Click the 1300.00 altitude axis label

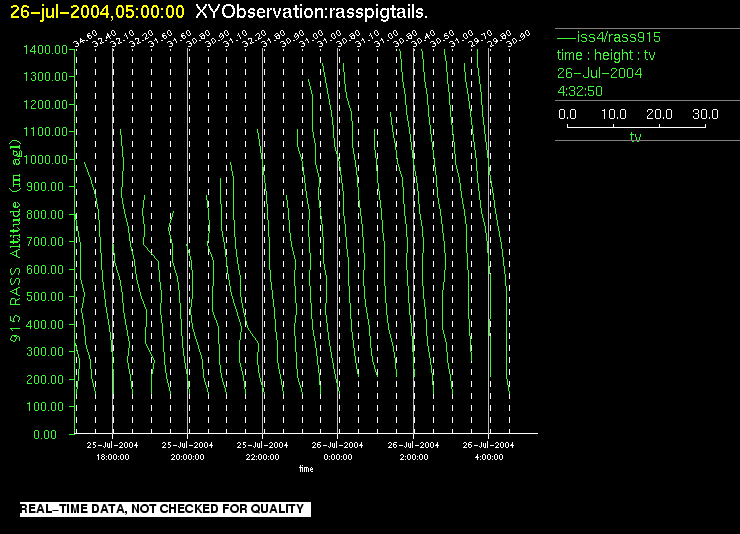tap(45, 76)
